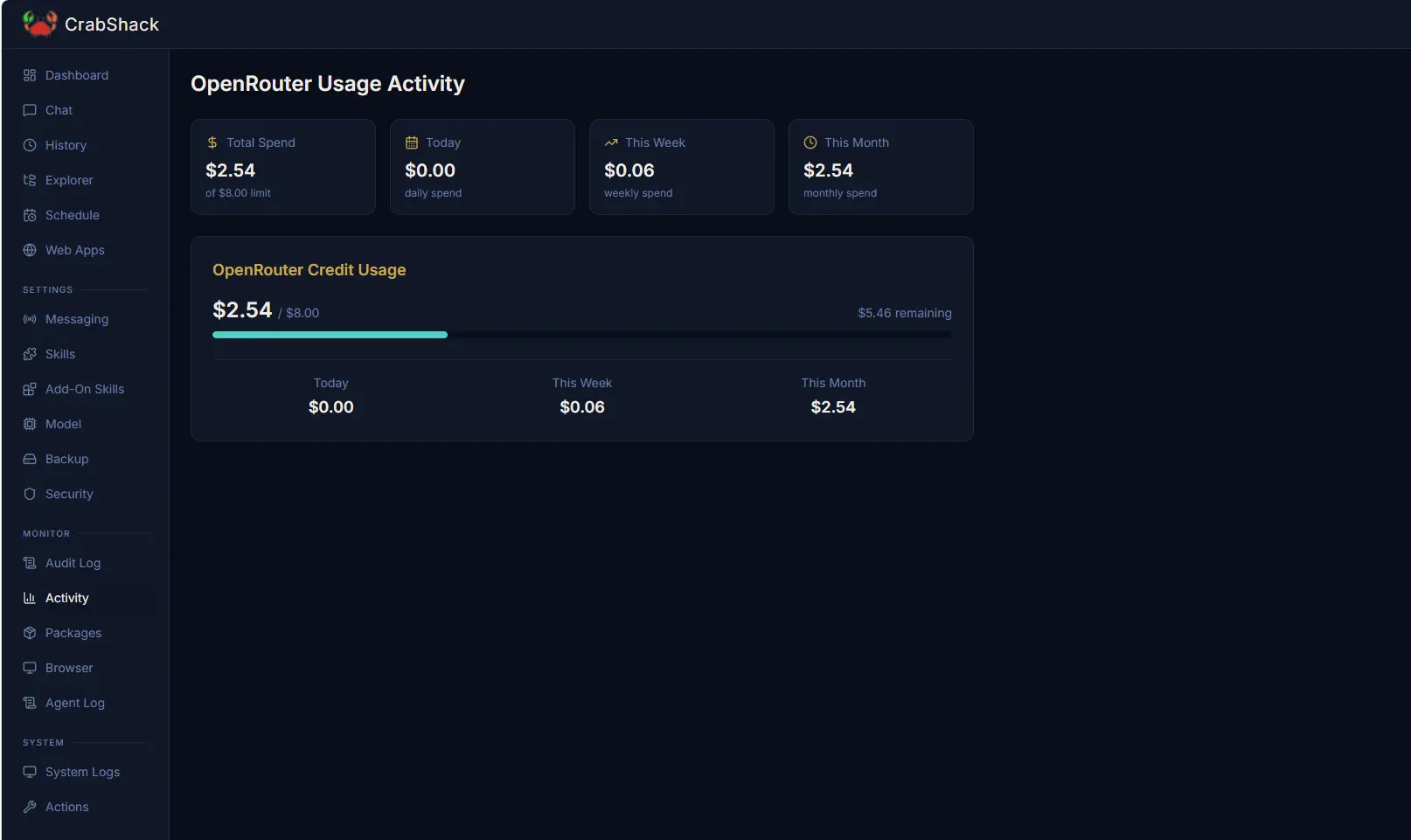Click the Activity bar chart icon
Viewport: 1411px width, 840px height.
click(30, 598)
